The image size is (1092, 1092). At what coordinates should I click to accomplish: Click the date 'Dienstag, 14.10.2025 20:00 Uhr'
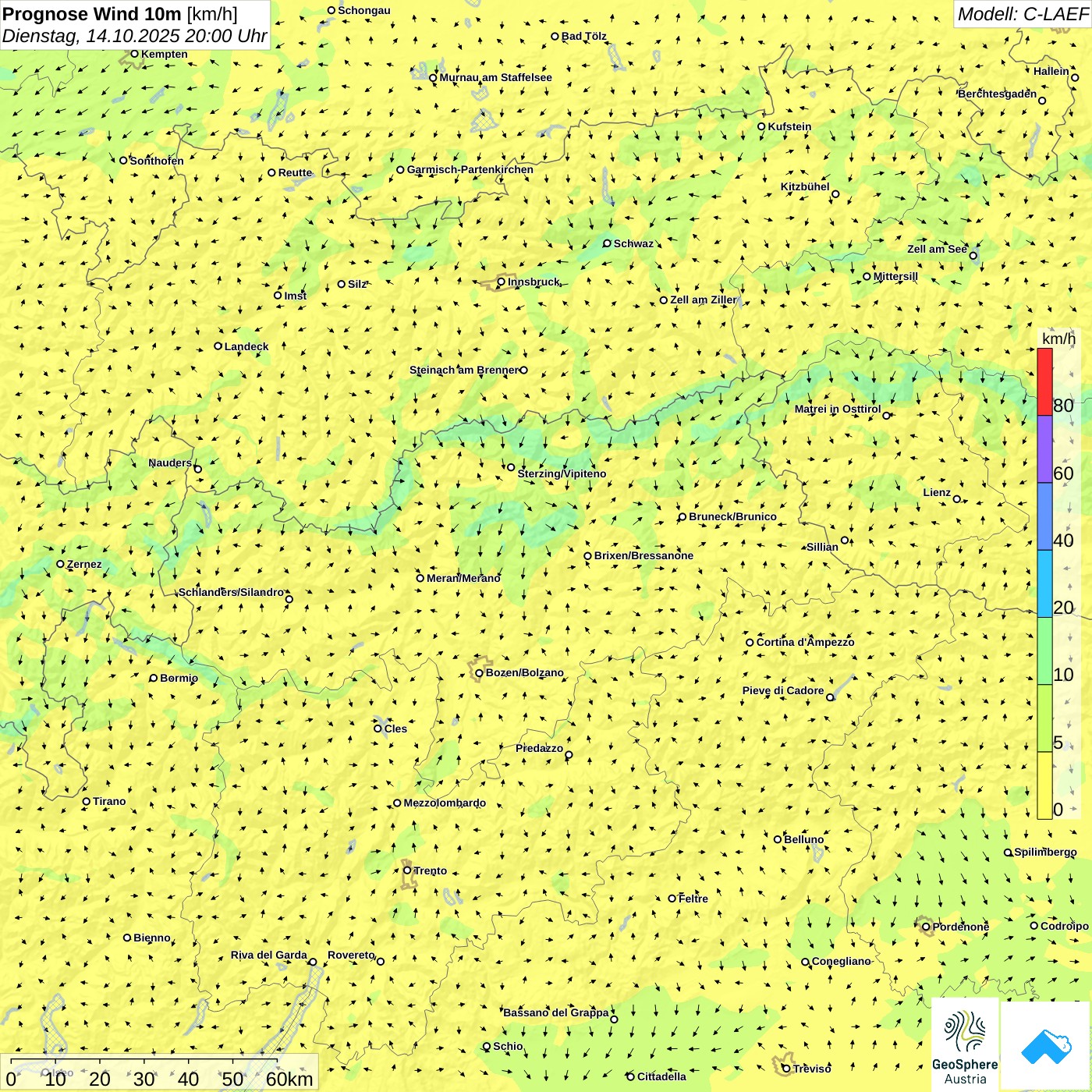(x=134, y=36)
